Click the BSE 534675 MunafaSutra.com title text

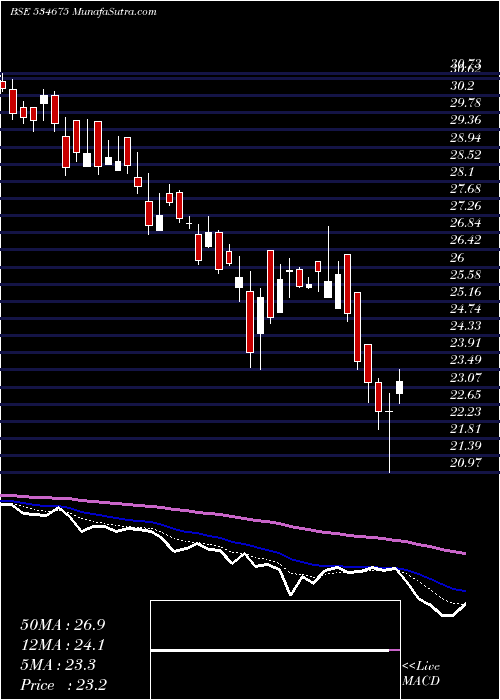click(83, 12)
